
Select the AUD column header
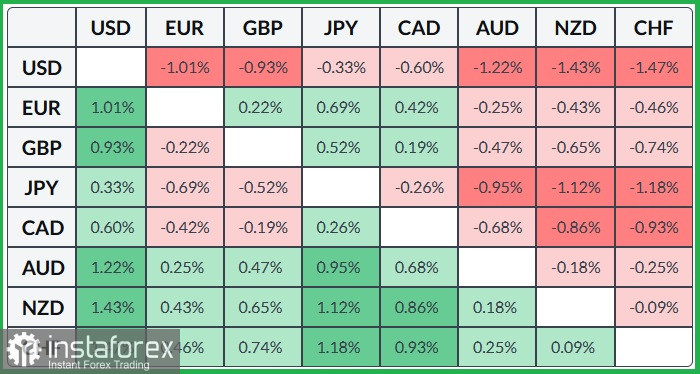[x=497, y=28]
